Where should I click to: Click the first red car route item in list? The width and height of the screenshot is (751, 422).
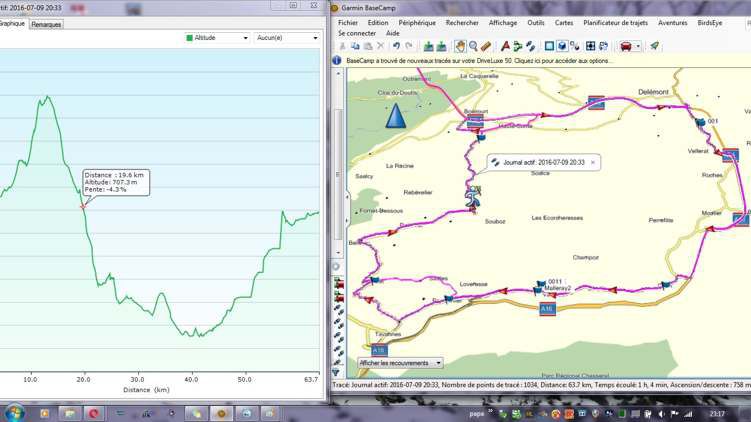pyautogui.click(x=338, y=284)
